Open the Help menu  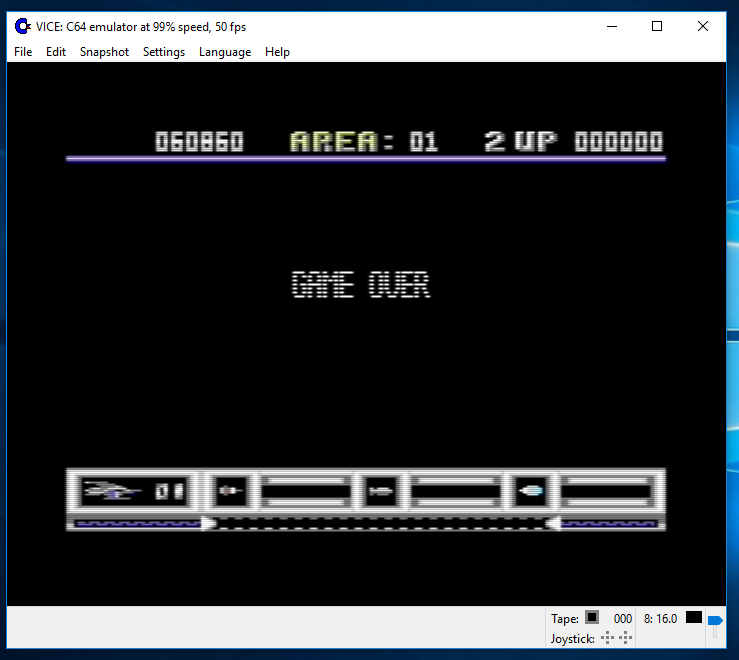(277, 52)
